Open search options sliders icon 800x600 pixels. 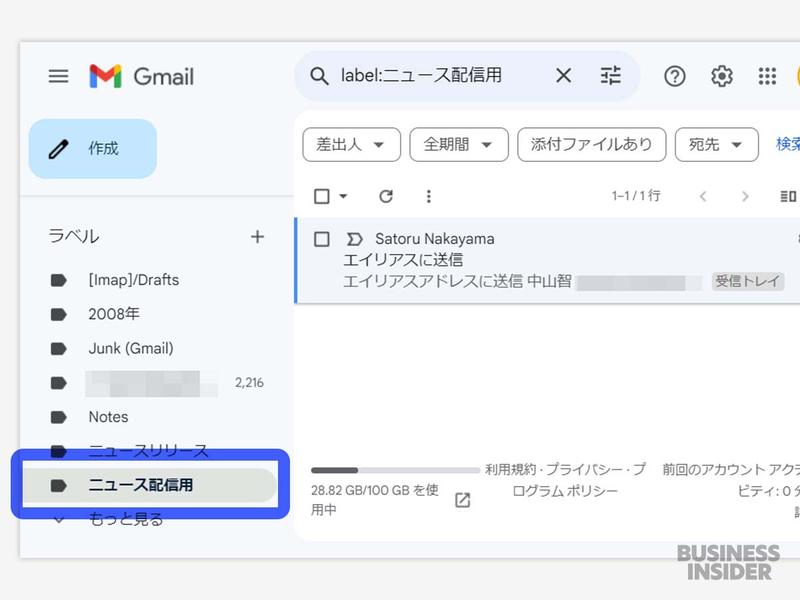610,76
